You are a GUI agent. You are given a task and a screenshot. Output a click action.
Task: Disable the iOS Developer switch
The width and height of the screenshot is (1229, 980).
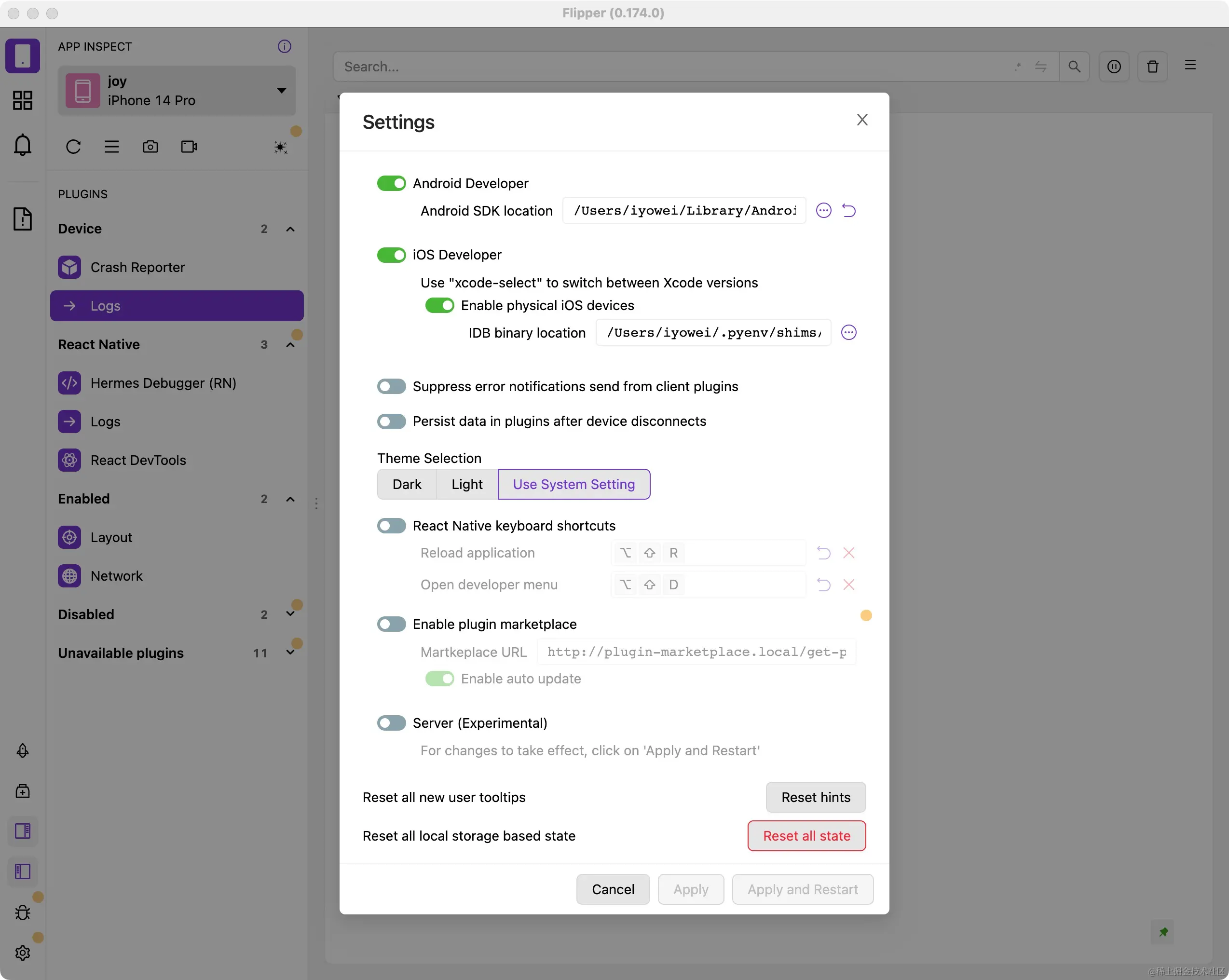(x=391, y=255)
